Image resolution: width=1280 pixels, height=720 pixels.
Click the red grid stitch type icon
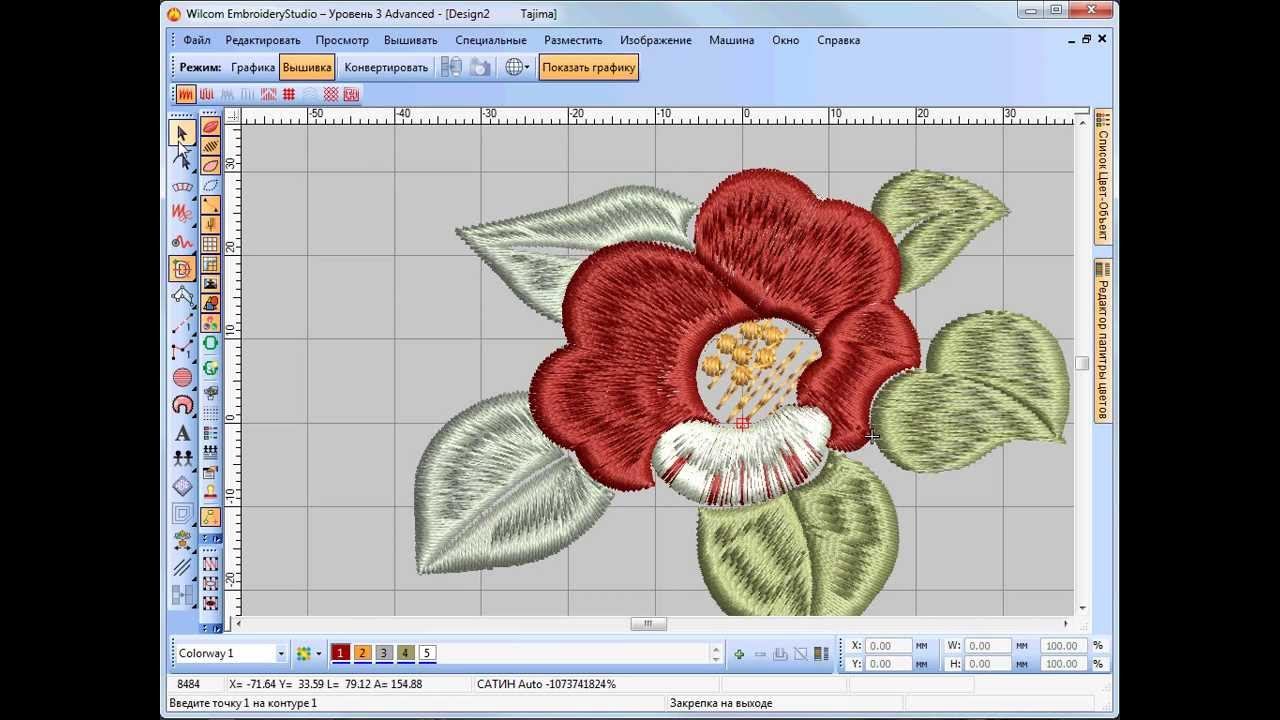[x=289, y=94]
